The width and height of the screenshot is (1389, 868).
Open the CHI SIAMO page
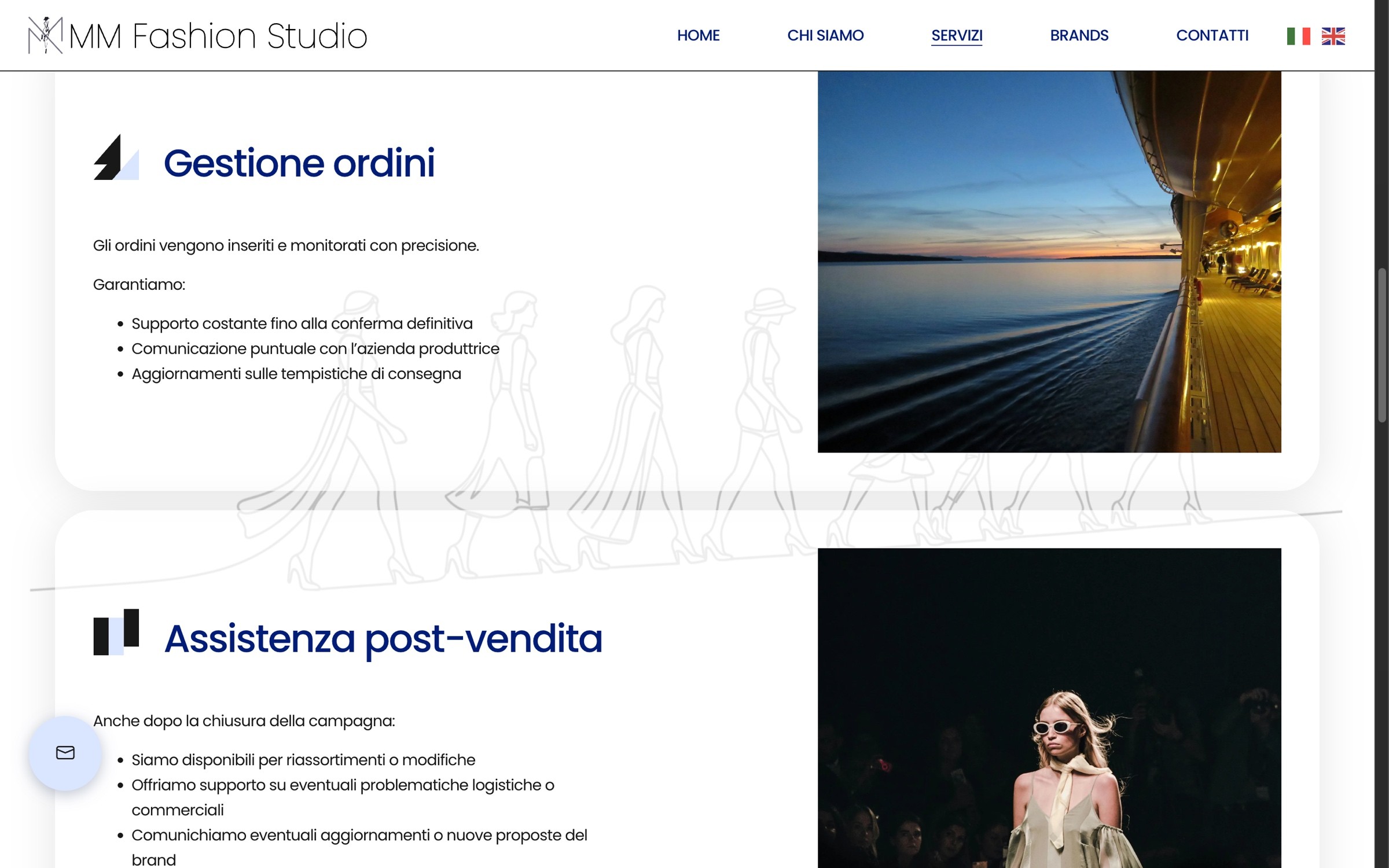[825, 35]
